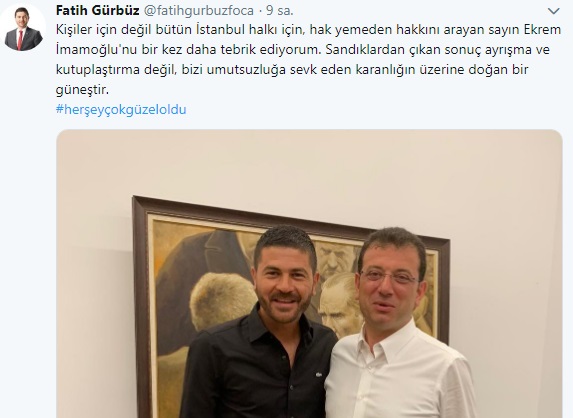Screen dimensions: 573x418
Task: Click the word "kutuplaştırma" in the tweet
Action: [x=98, y=70]
